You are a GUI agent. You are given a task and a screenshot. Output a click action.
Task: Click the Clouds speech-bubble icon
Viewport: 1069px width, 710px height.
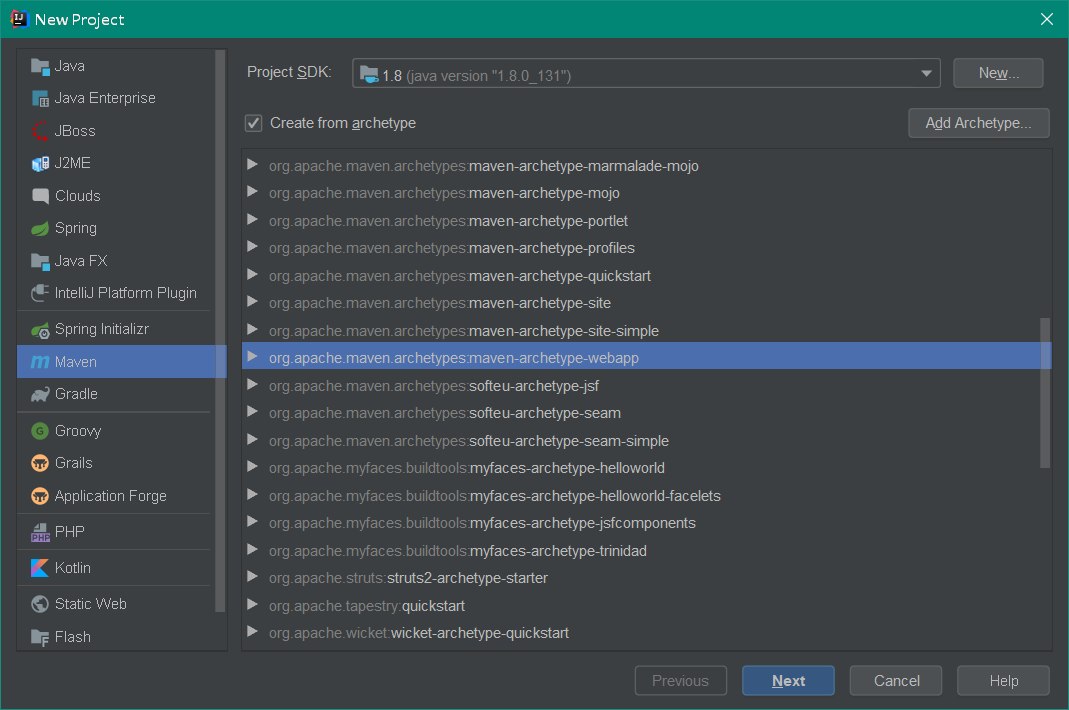tap(40, 196)
